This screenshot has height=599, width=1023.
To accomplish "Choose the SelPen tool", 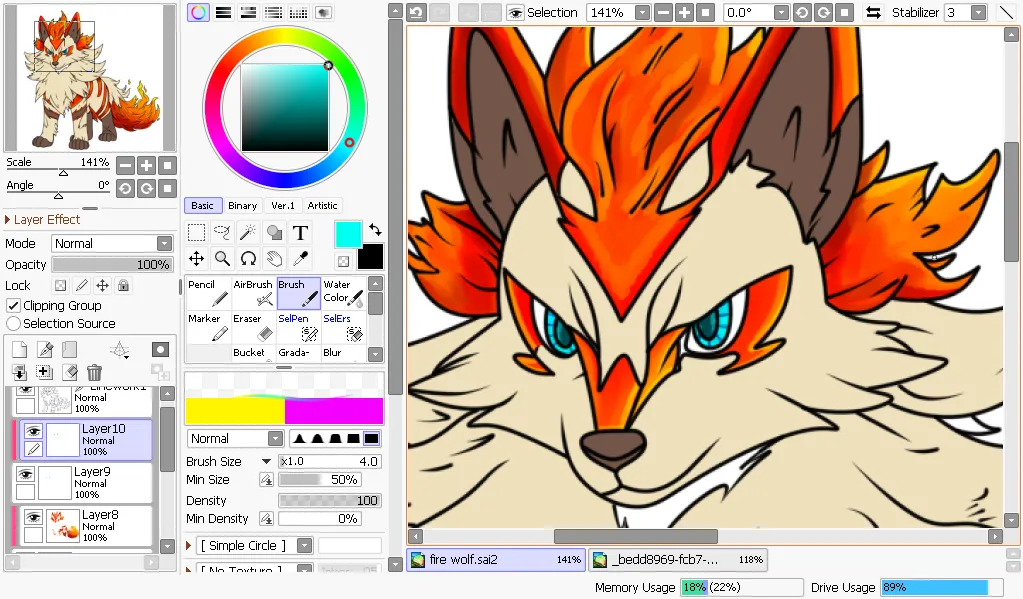I will click(298, 327).
